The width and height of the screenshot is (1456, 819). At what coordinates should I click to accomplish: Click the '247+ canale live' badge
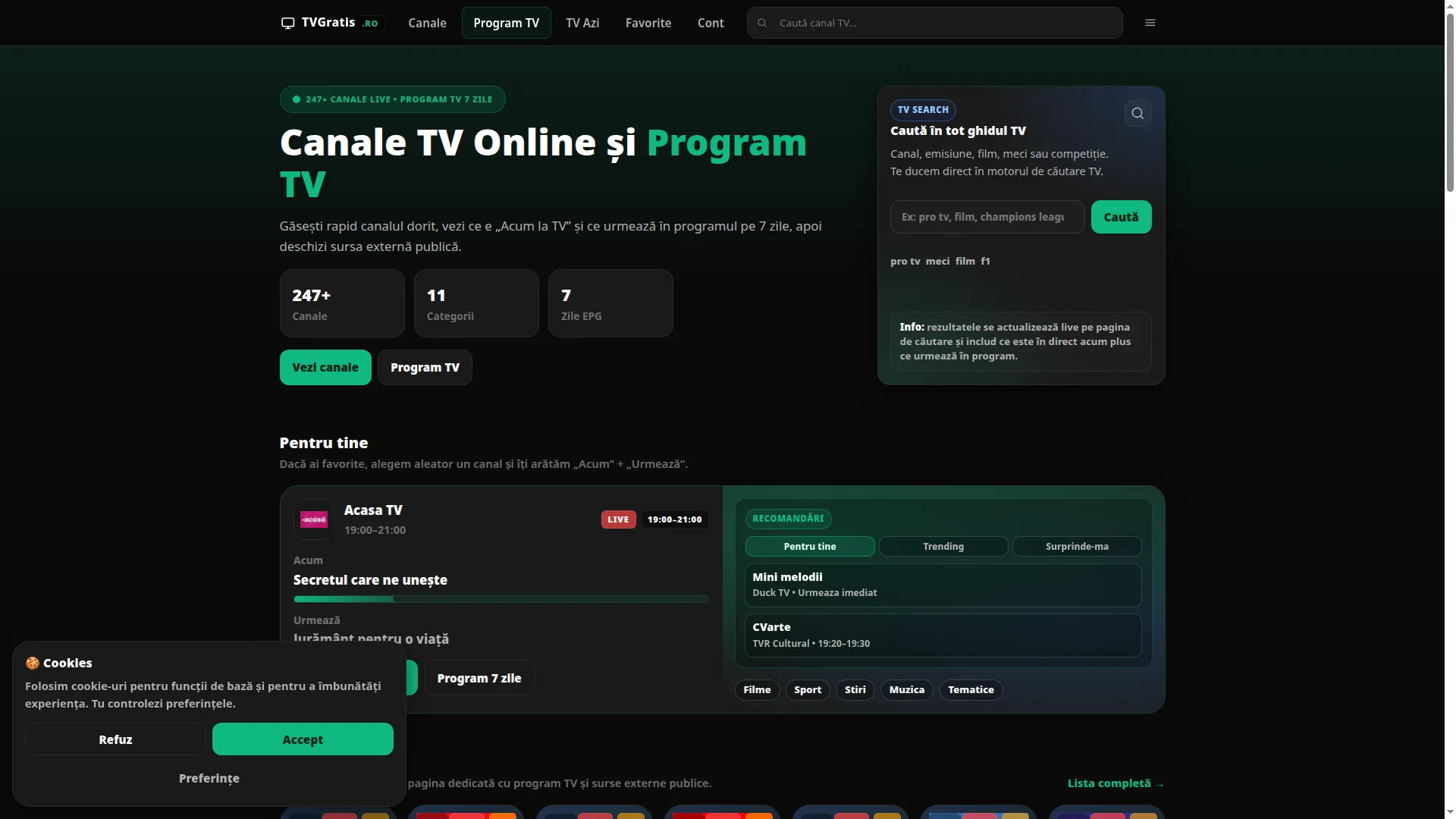(392, 99)
